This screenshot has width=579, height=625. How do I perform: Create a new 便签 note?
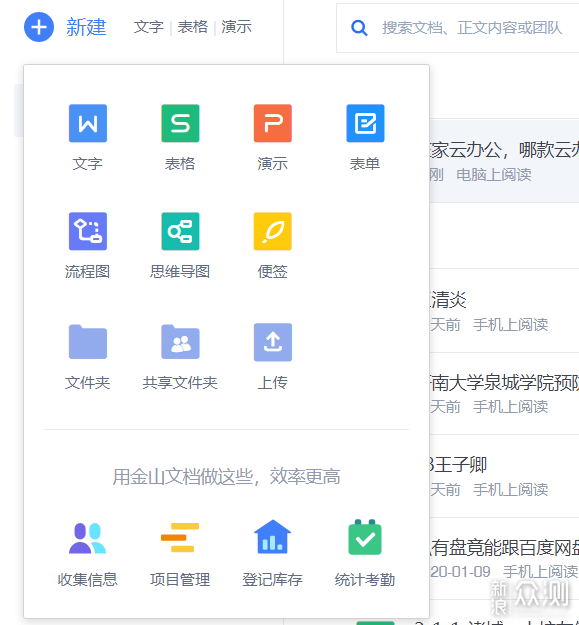click(273, 231)
